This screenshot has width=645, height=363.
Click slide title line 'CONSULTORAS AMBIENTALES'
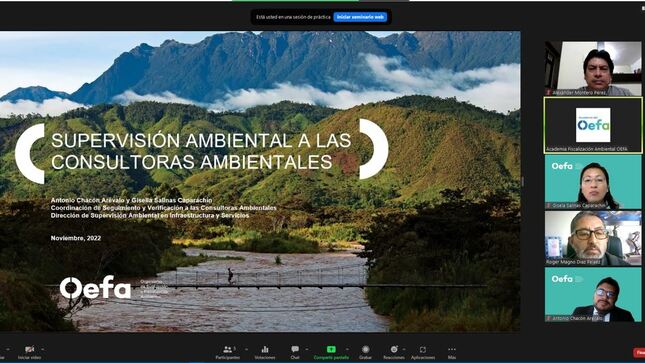(192, 162)
